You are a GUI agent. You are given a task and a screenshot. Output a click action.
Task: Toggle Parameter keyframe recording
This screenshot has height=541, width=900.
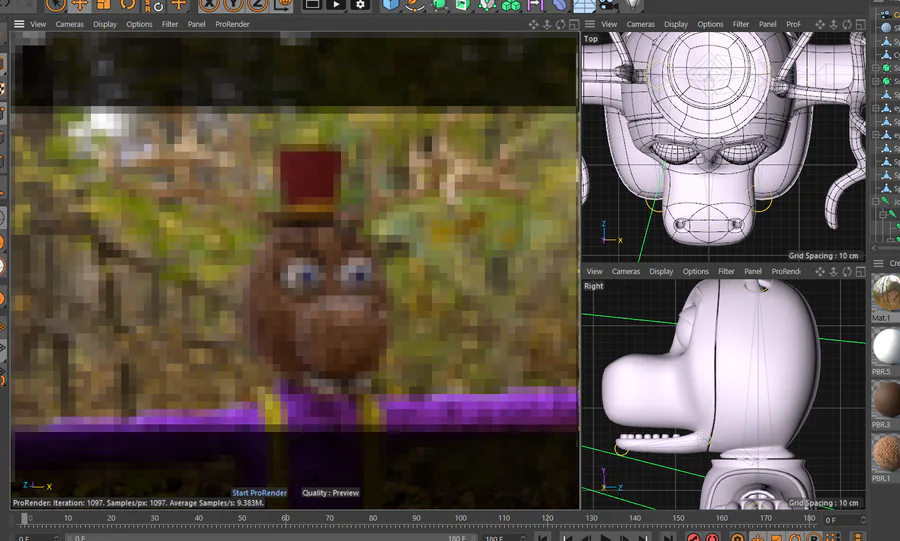pos(813,538)
